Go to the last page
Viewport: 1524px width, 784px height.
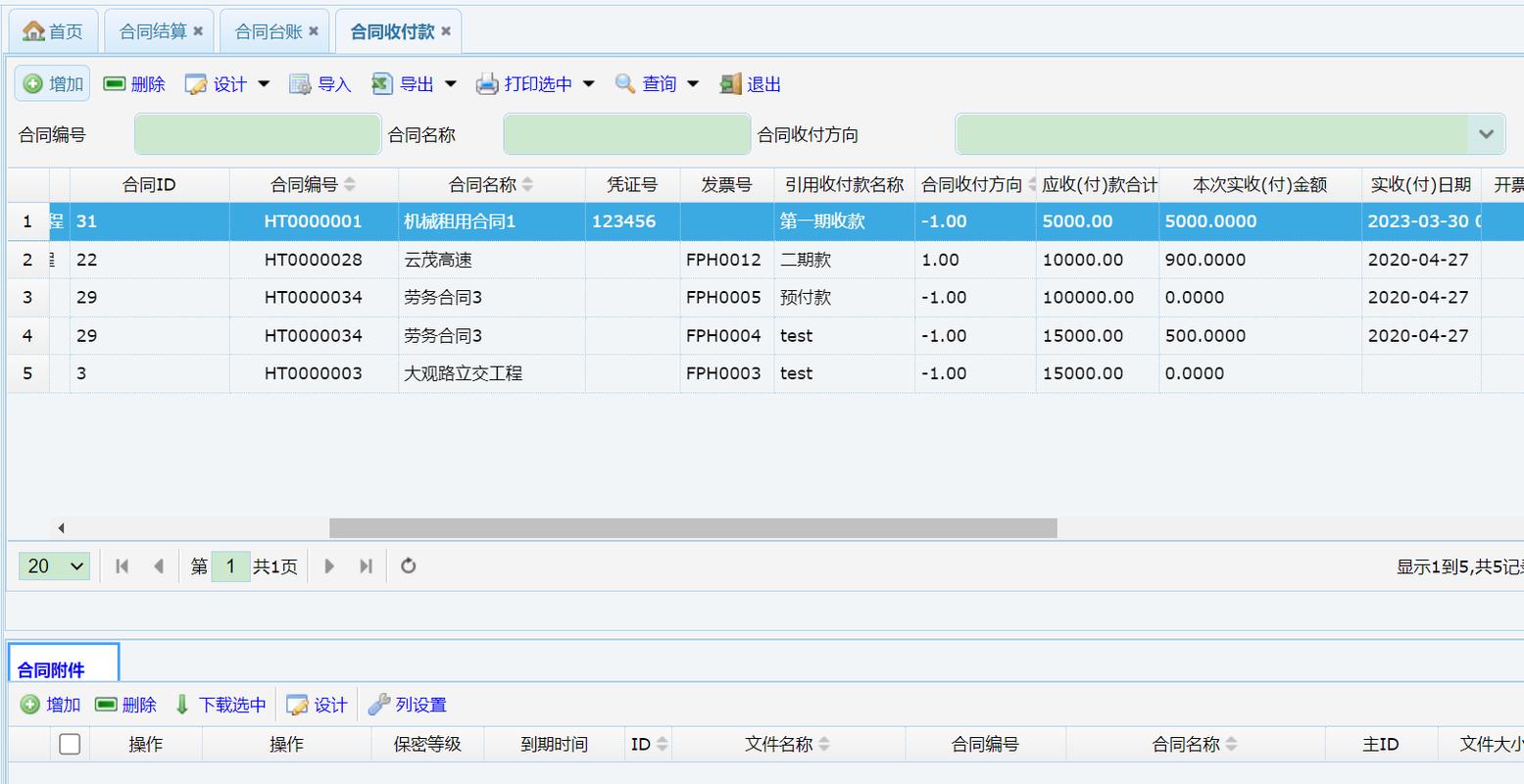(366, 565)
